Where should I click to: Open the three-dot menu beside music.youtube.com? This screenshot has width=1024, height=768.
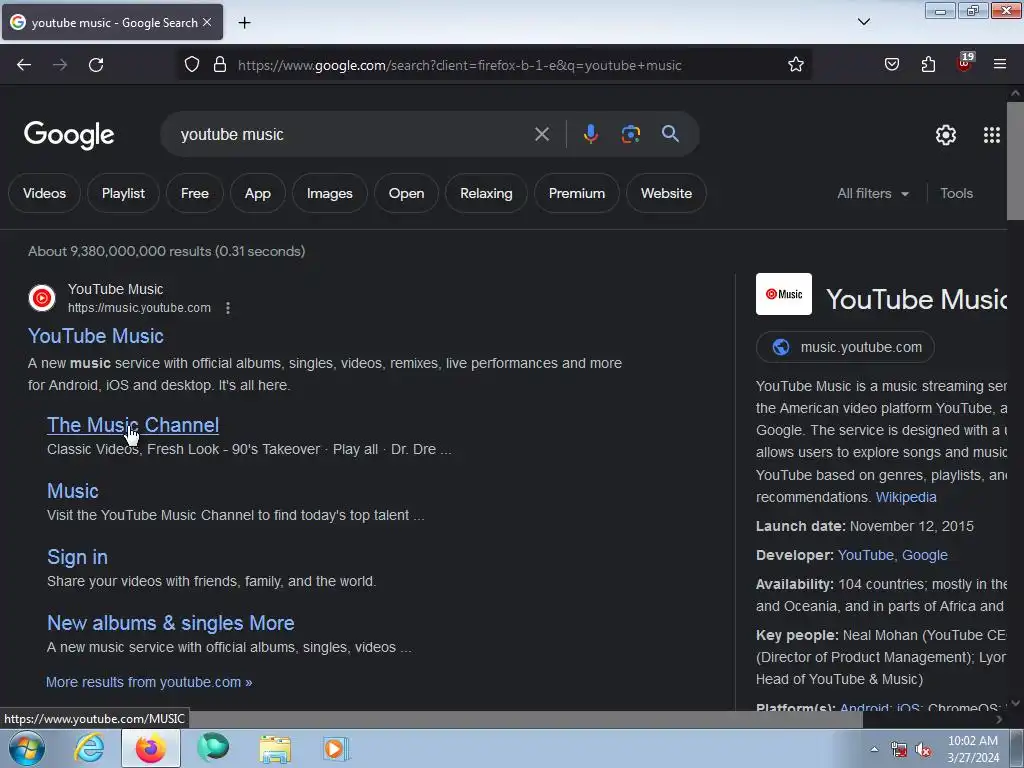pos(228,308)
